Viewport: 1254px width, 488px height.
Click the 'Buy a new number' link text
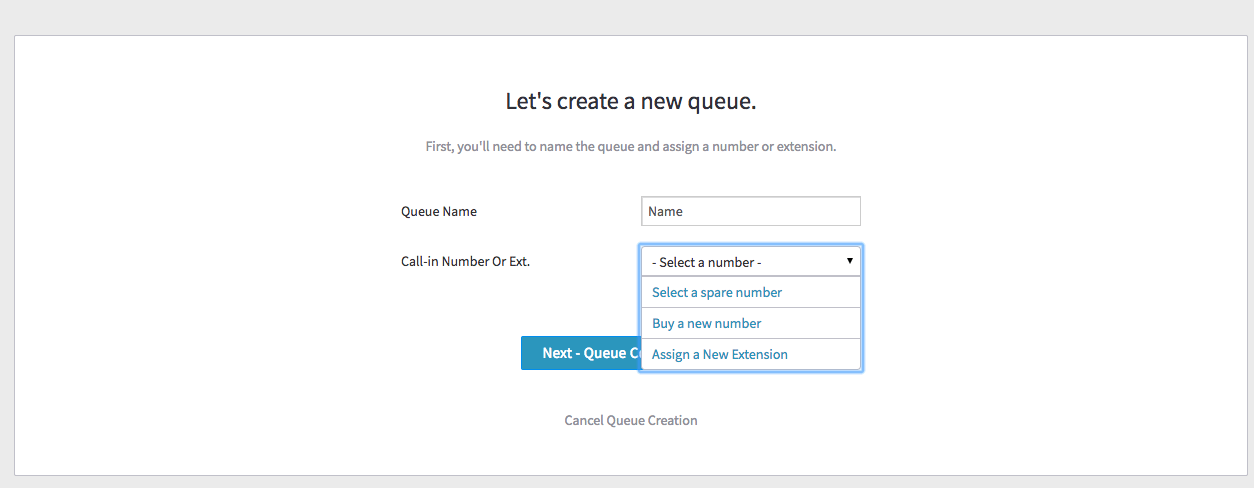pyautogui.click(x=706, y=323)
